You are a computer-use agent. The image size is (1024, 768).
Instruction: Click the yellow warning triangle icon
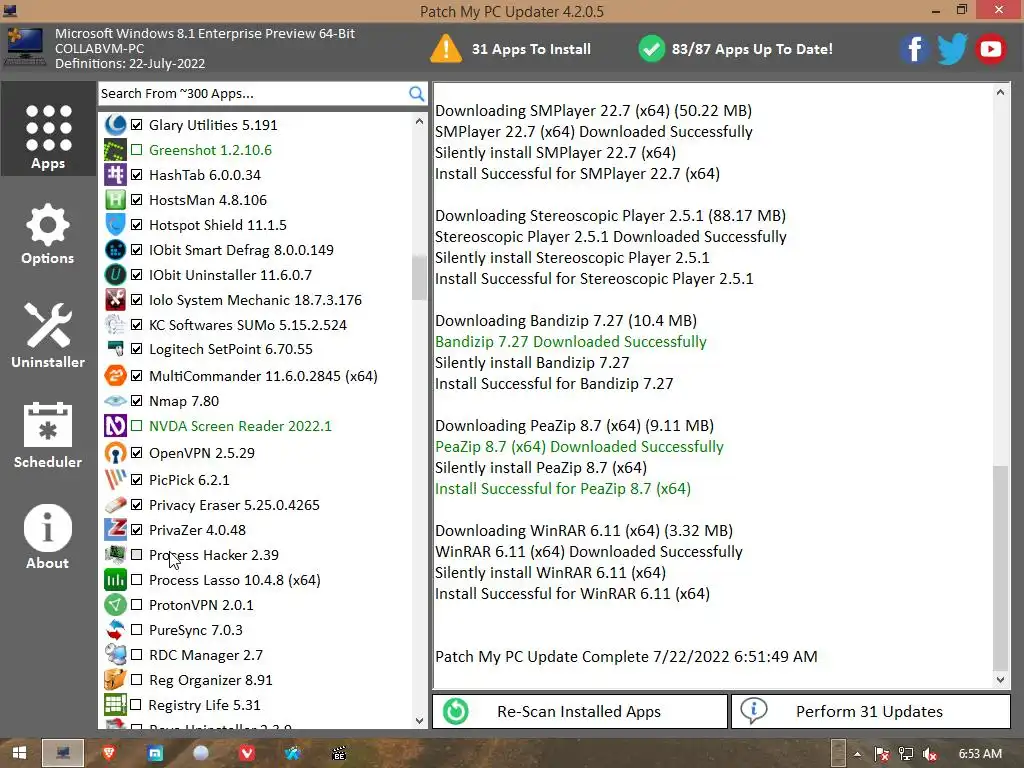(445, 49)
